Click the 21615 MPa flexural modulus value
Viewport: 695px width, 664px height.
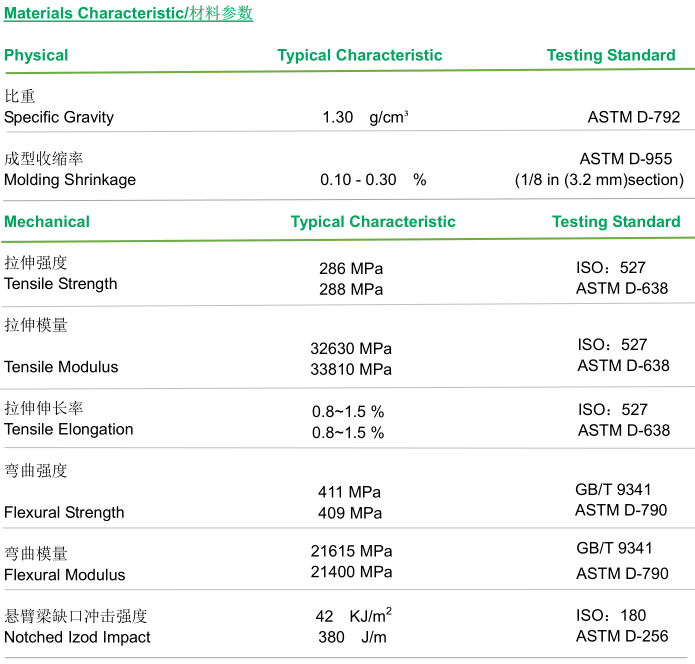click(x=351, y=551)
